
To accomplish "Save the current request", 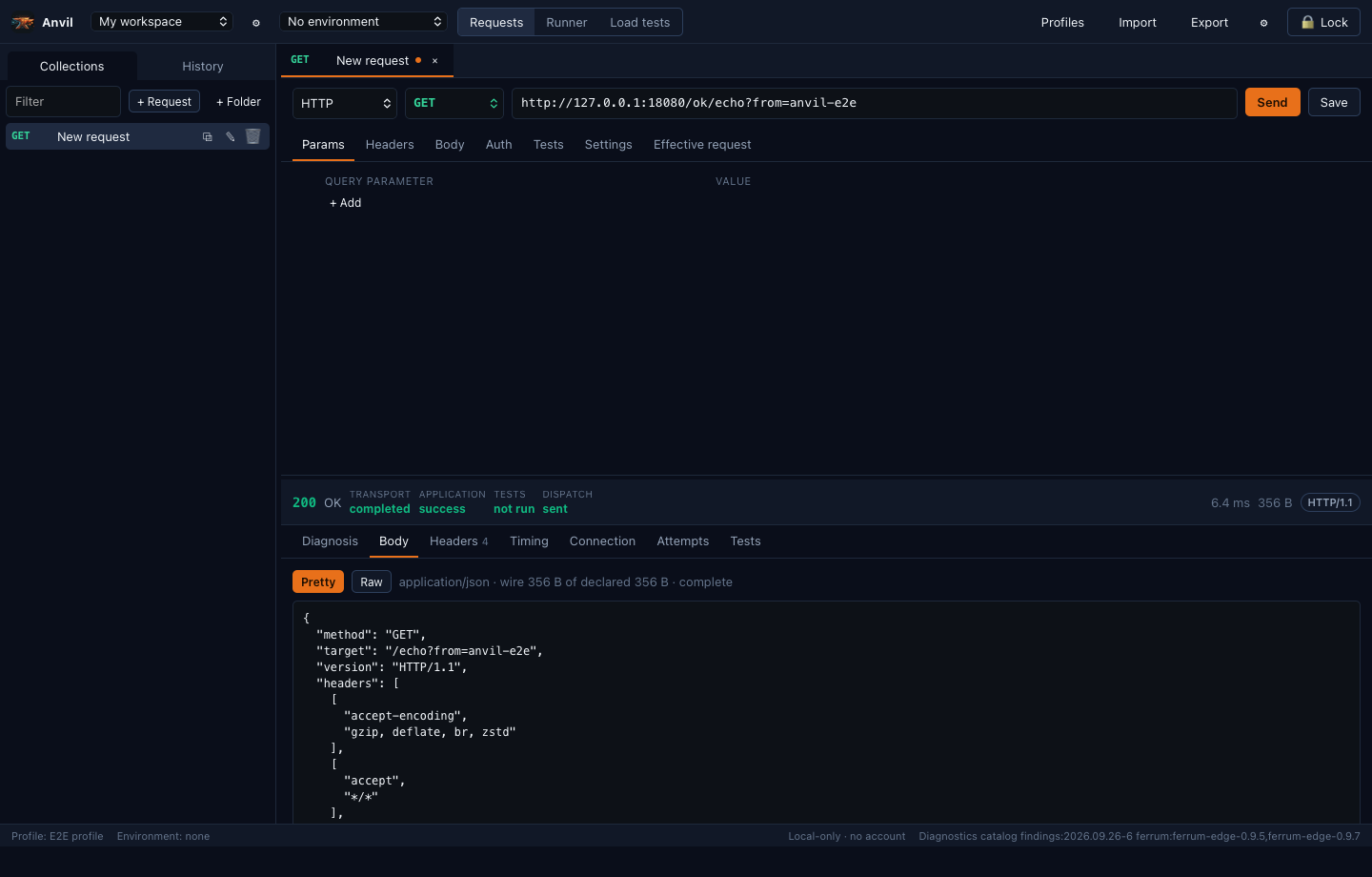I will (1334, 102).
